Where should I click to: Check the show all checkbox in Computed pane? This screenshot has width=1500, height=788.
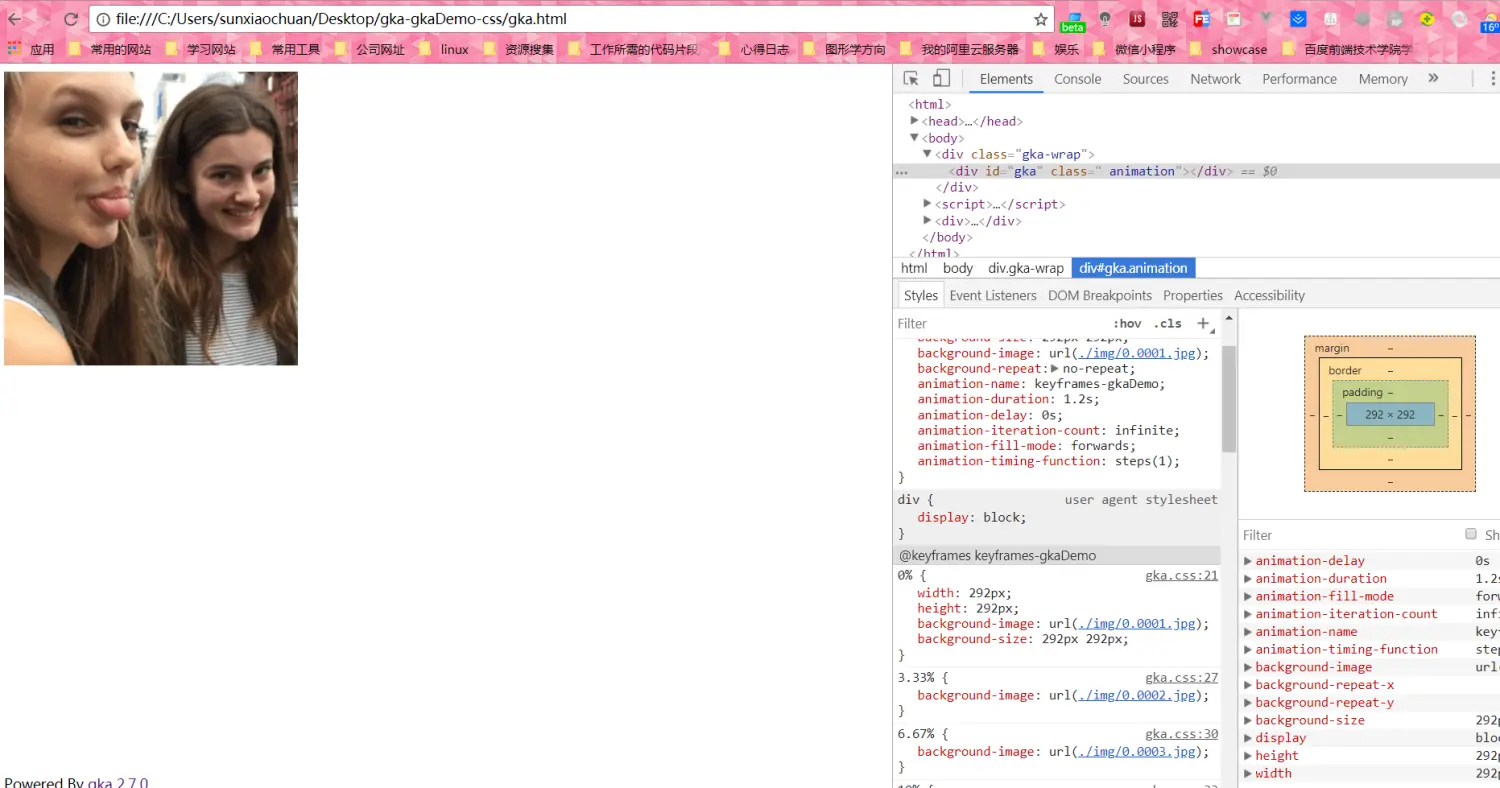coord(1470,534)
